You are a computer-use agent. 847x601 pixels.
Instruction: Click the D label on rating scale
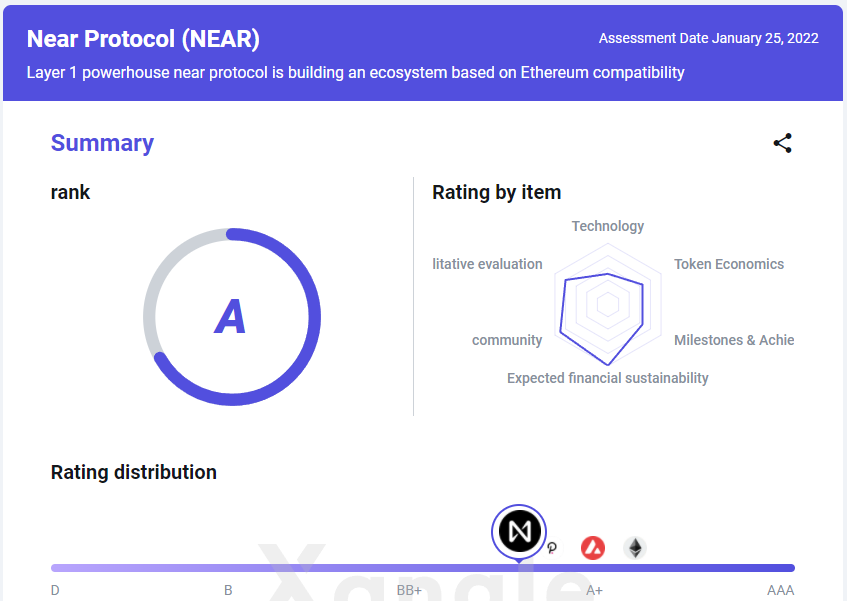coord(55,590)
